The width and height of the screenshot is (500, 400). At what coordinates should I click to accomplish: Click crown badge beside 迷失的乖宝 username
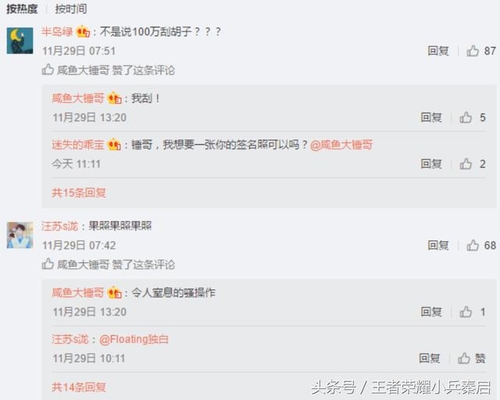pyautogui.click(x=114, y=145)
